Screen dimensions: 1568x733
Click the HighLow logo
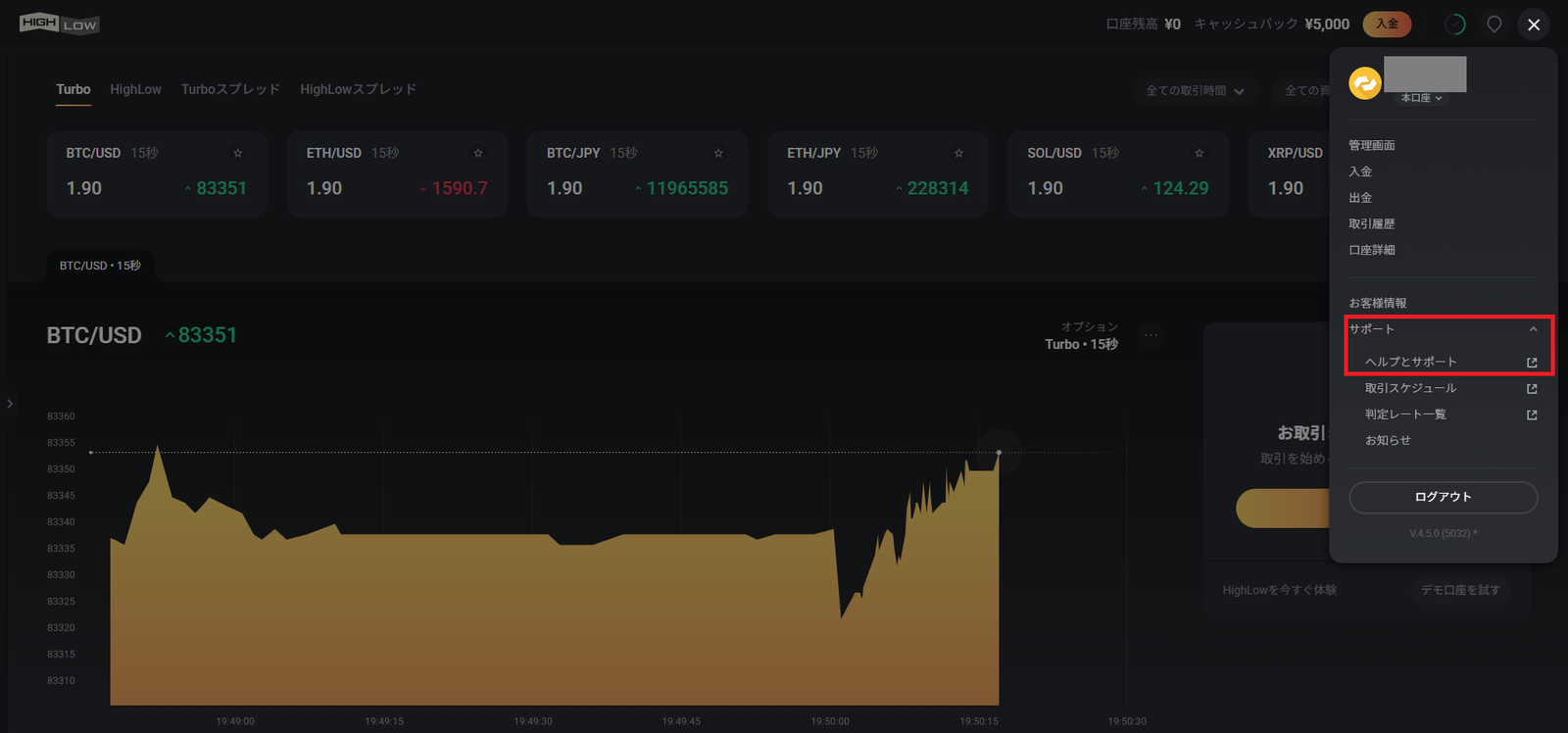[x=60, y=24]
